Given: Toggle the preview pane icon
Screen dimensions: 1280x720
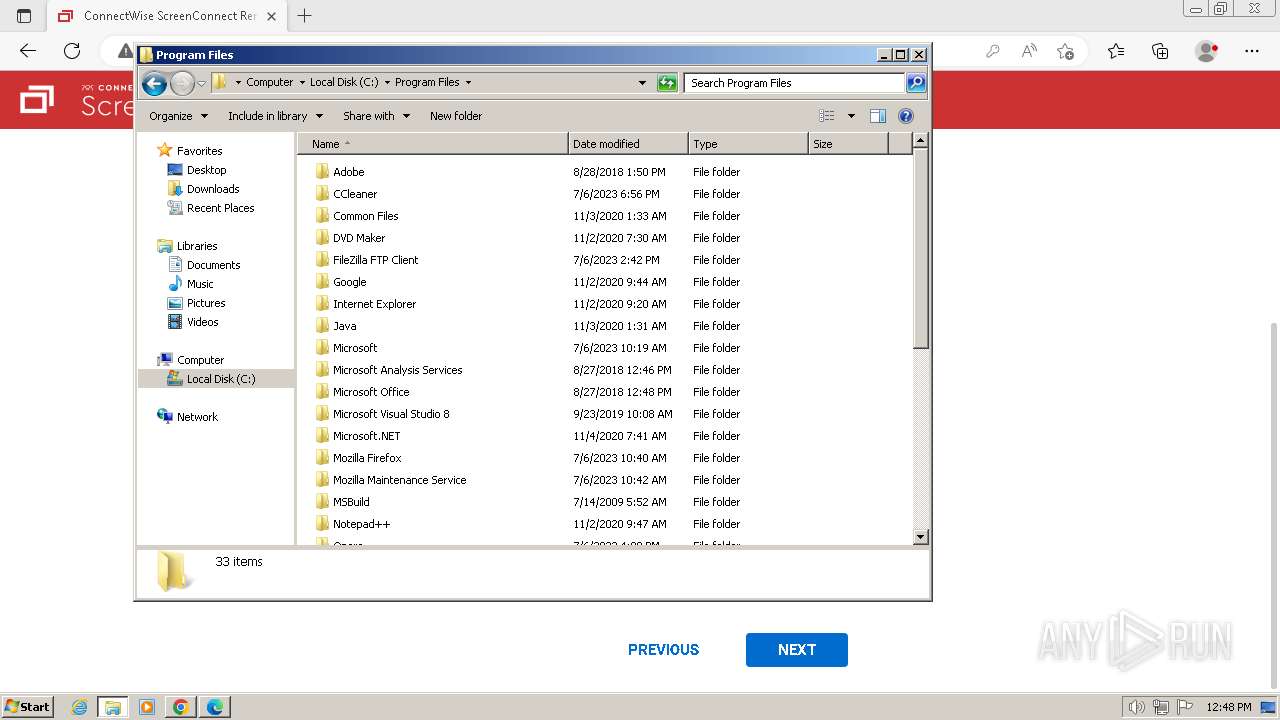Looking at the screenshot, I should tap(878, 116).
